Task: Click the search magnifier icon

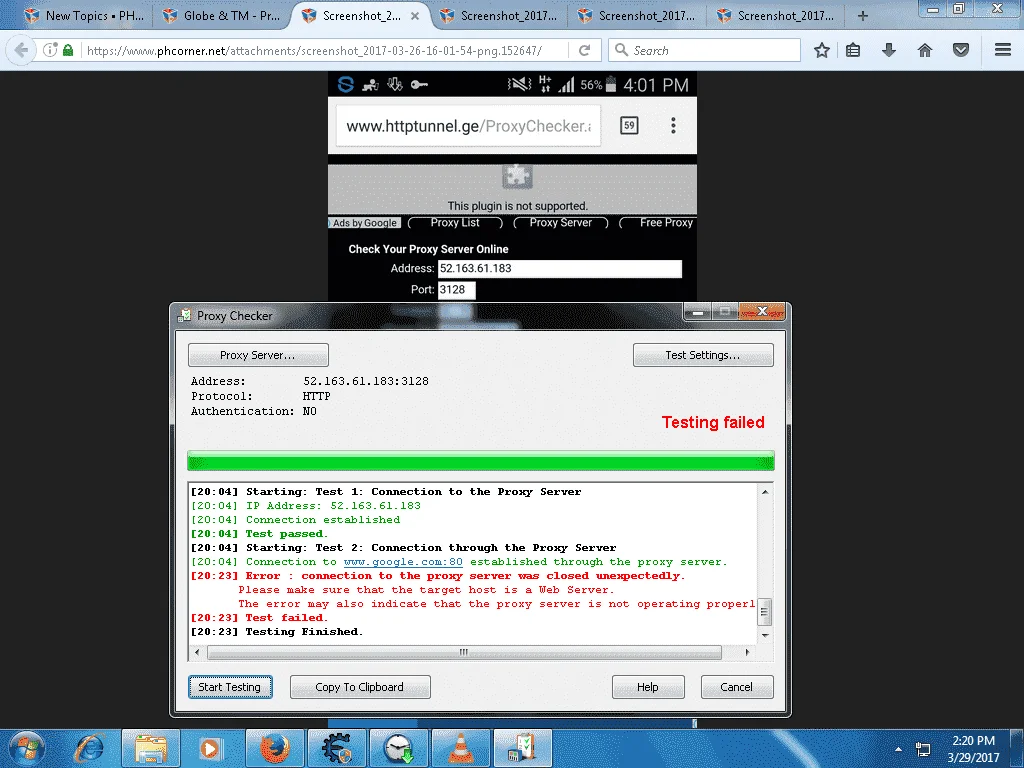Action: coord(622,50)
